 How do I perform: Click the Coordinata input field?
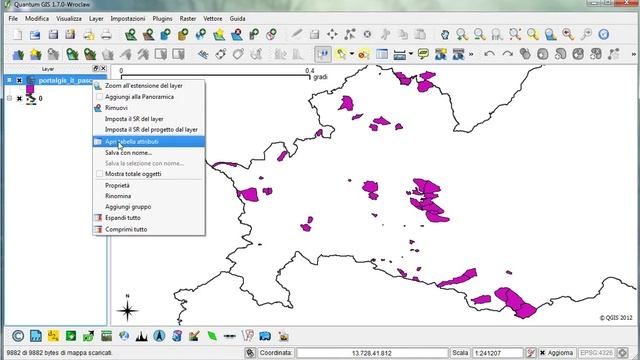click(372, 353)
